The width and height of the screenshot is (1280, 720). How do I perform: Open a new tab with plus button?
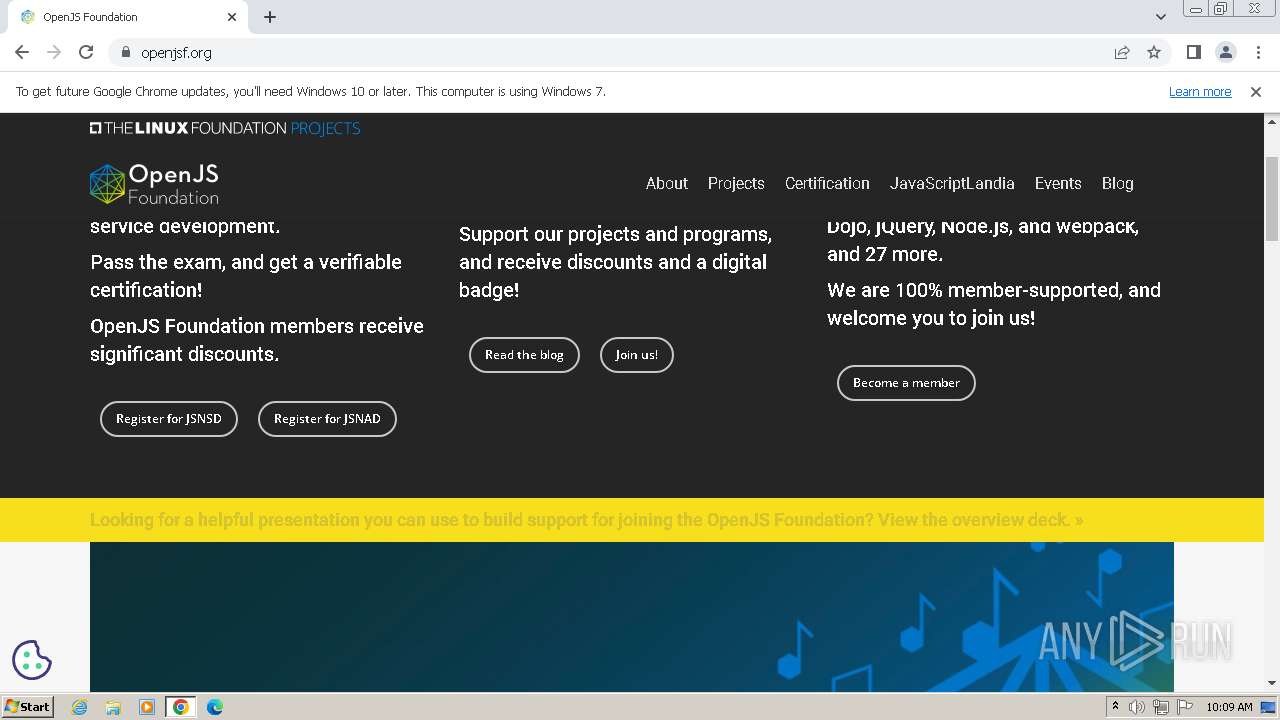(x=270, y=17)
